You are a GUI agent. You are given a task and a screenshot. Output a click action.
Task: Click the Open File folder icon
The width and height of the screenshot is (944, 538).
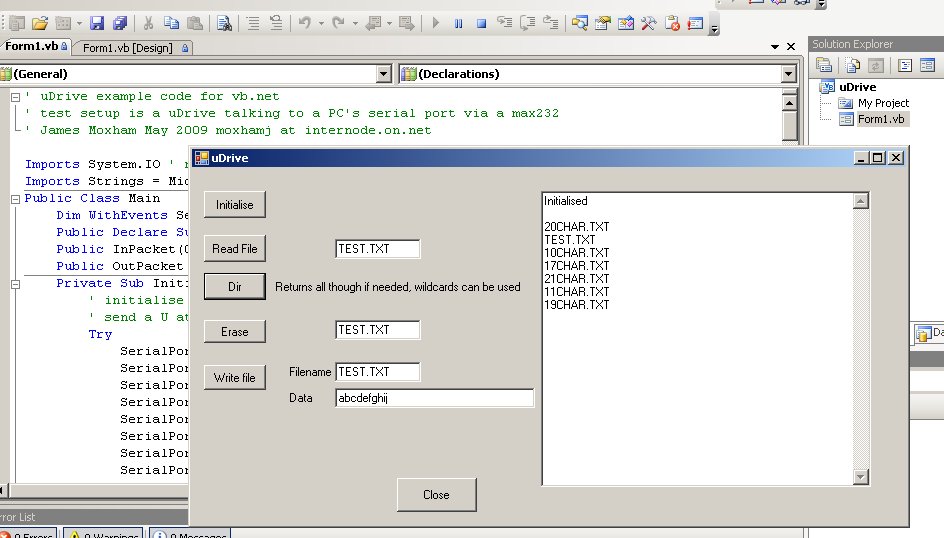[40, 23]
